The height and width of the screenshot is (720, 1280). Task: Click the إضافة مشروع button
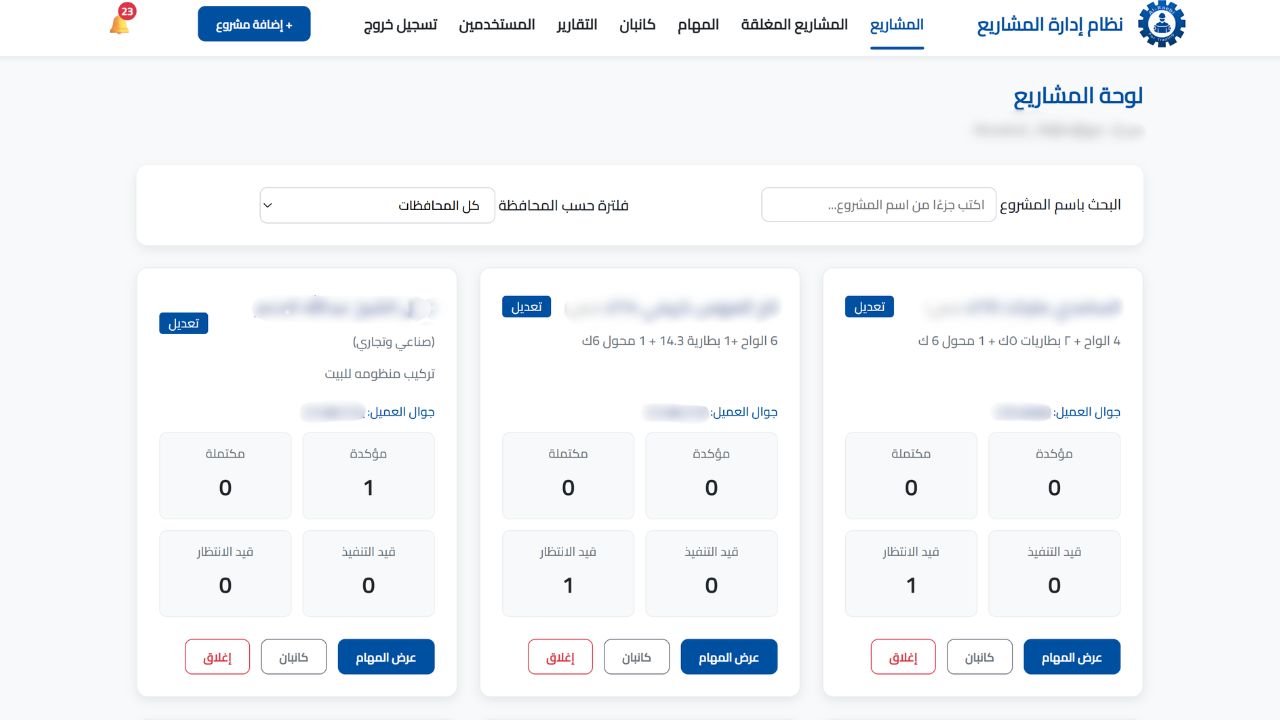[x=254, y=23]
